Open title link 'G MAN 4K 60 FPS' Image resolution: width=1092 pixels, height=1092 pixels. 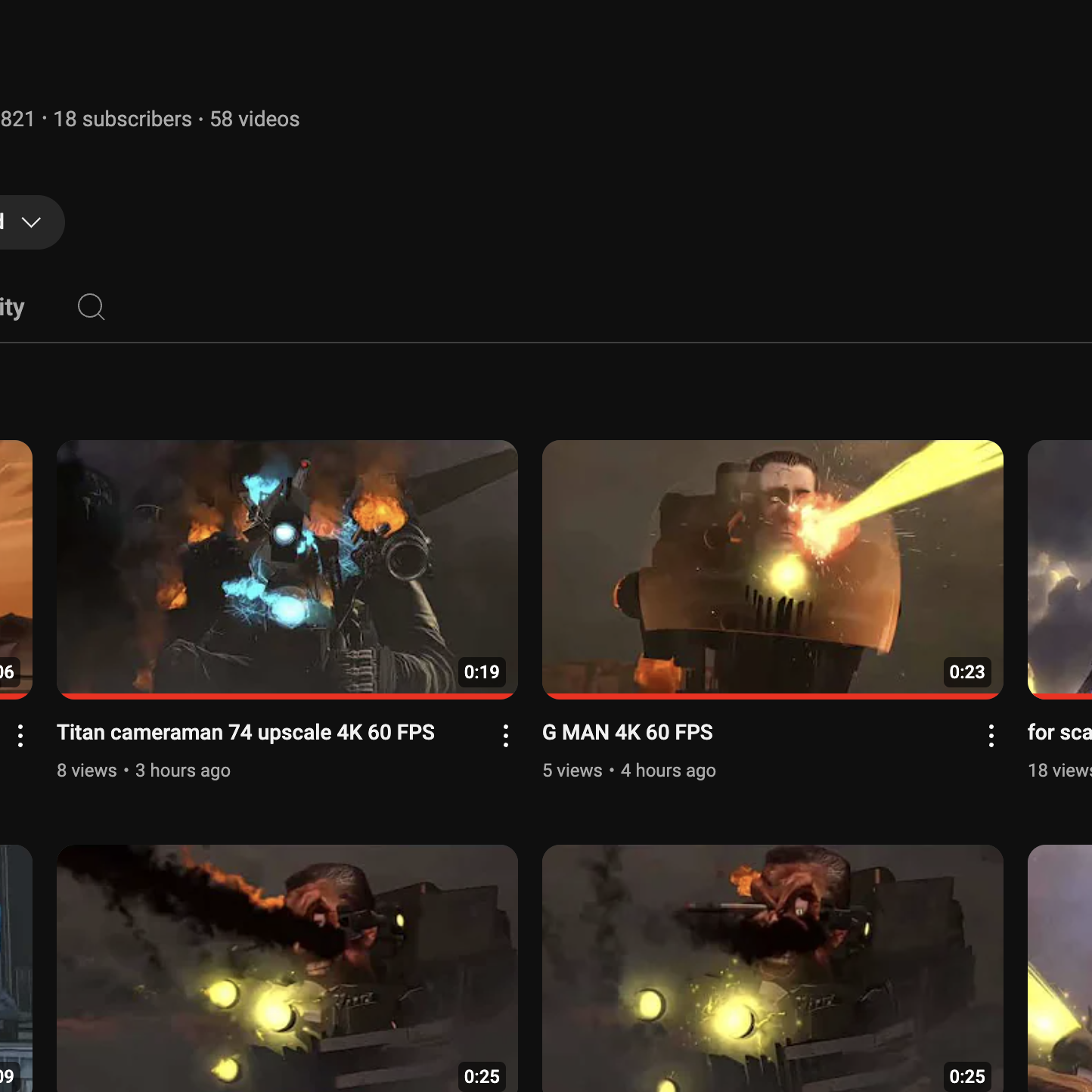(x=627, y=733)
